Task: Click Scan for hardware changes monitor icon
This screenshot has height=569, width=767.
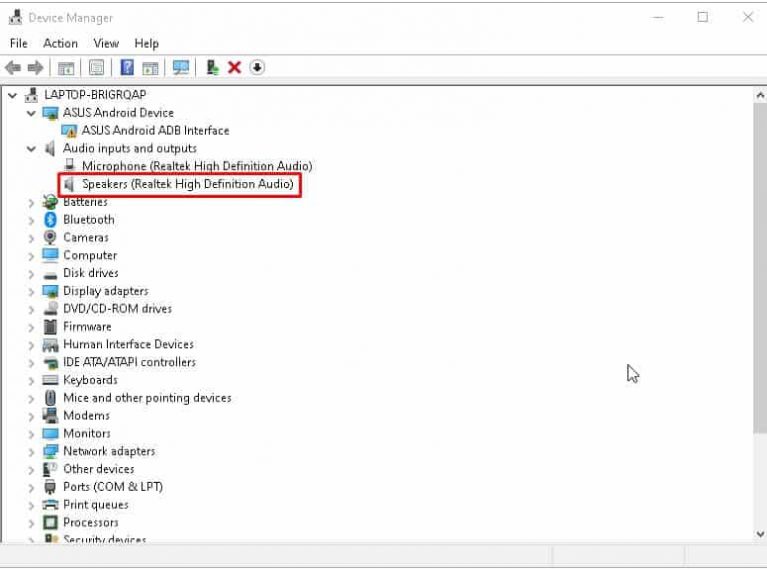Action: click(180, 67)
